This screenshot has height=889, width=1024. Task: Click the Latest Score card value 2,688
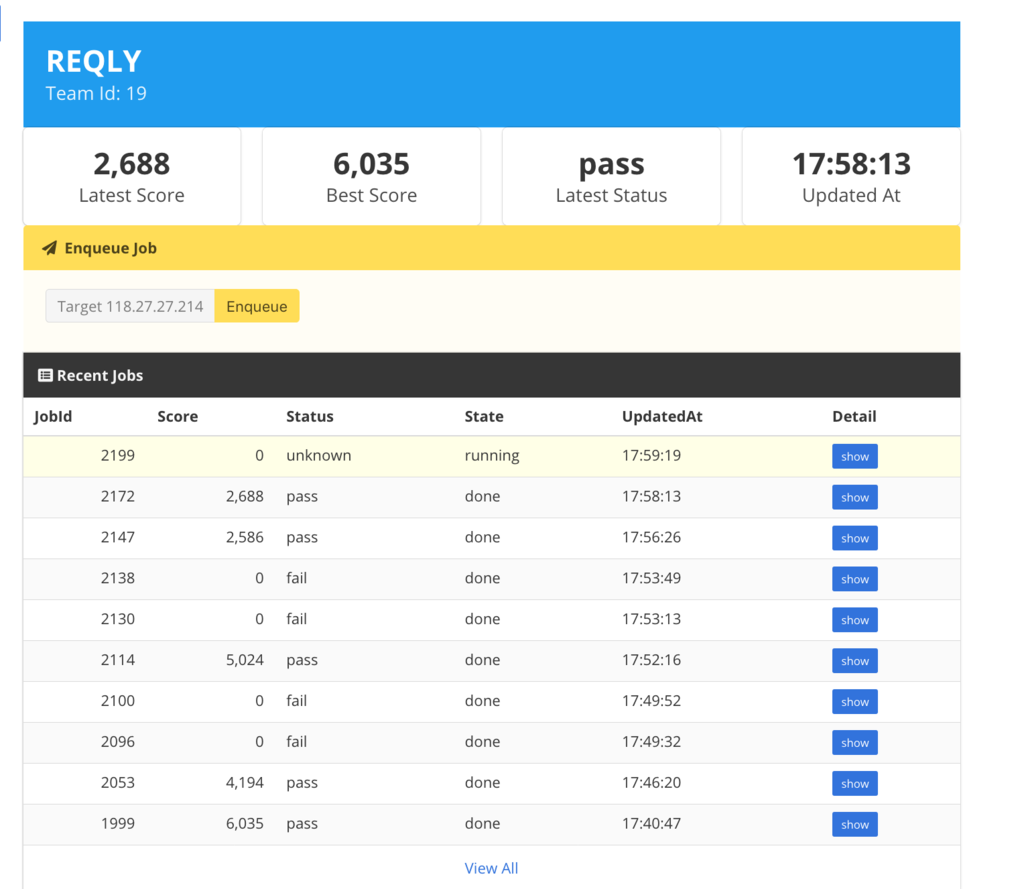coord(132,163)
